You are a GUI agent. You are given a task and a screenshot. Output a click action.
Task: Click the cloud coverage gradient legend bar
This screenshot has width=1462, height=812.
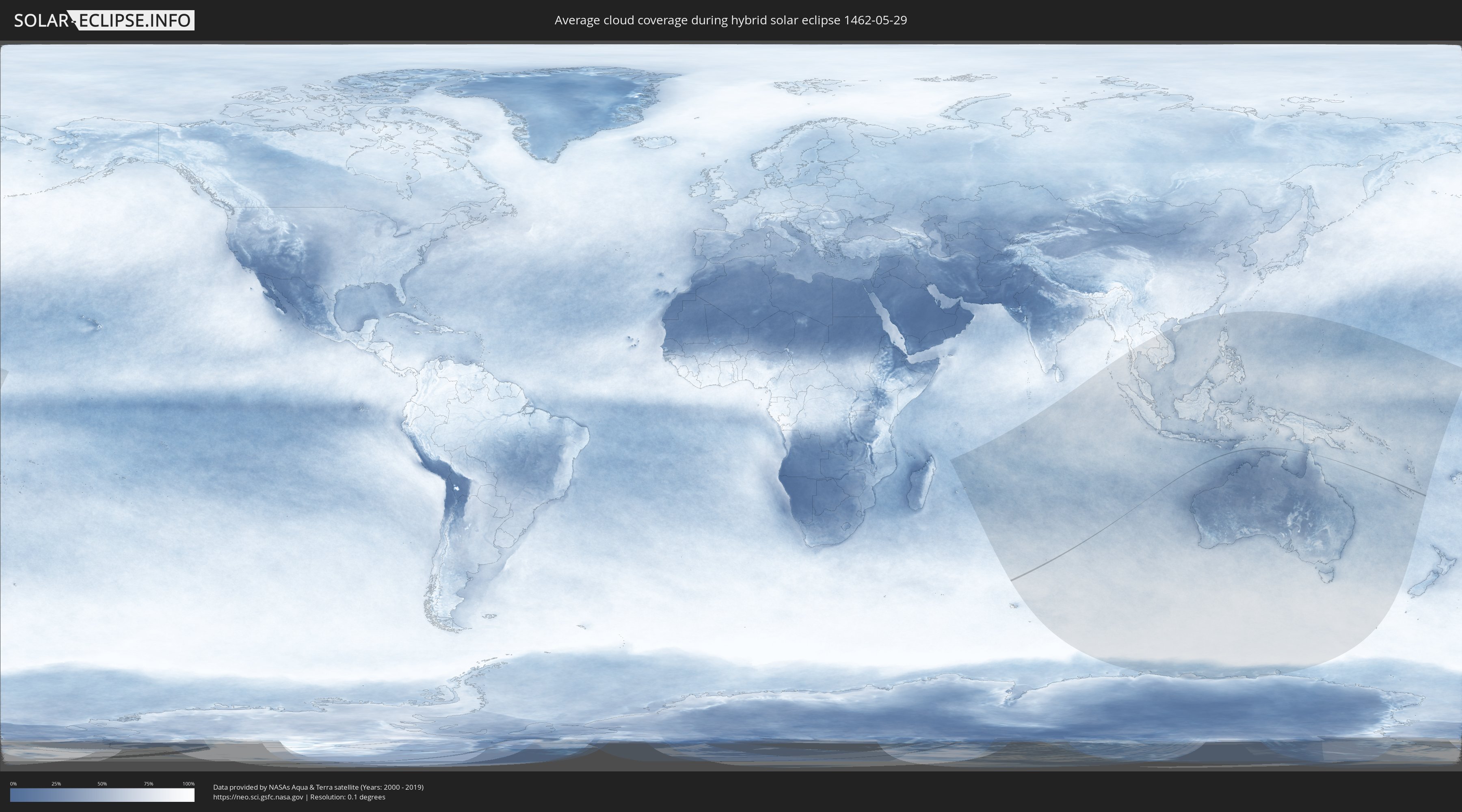102,795
